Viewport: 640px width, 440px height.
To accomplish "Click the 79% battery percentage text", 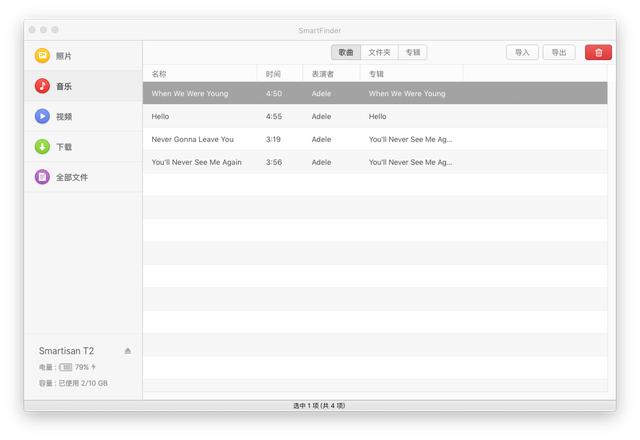I will click(x=82, y=367).
